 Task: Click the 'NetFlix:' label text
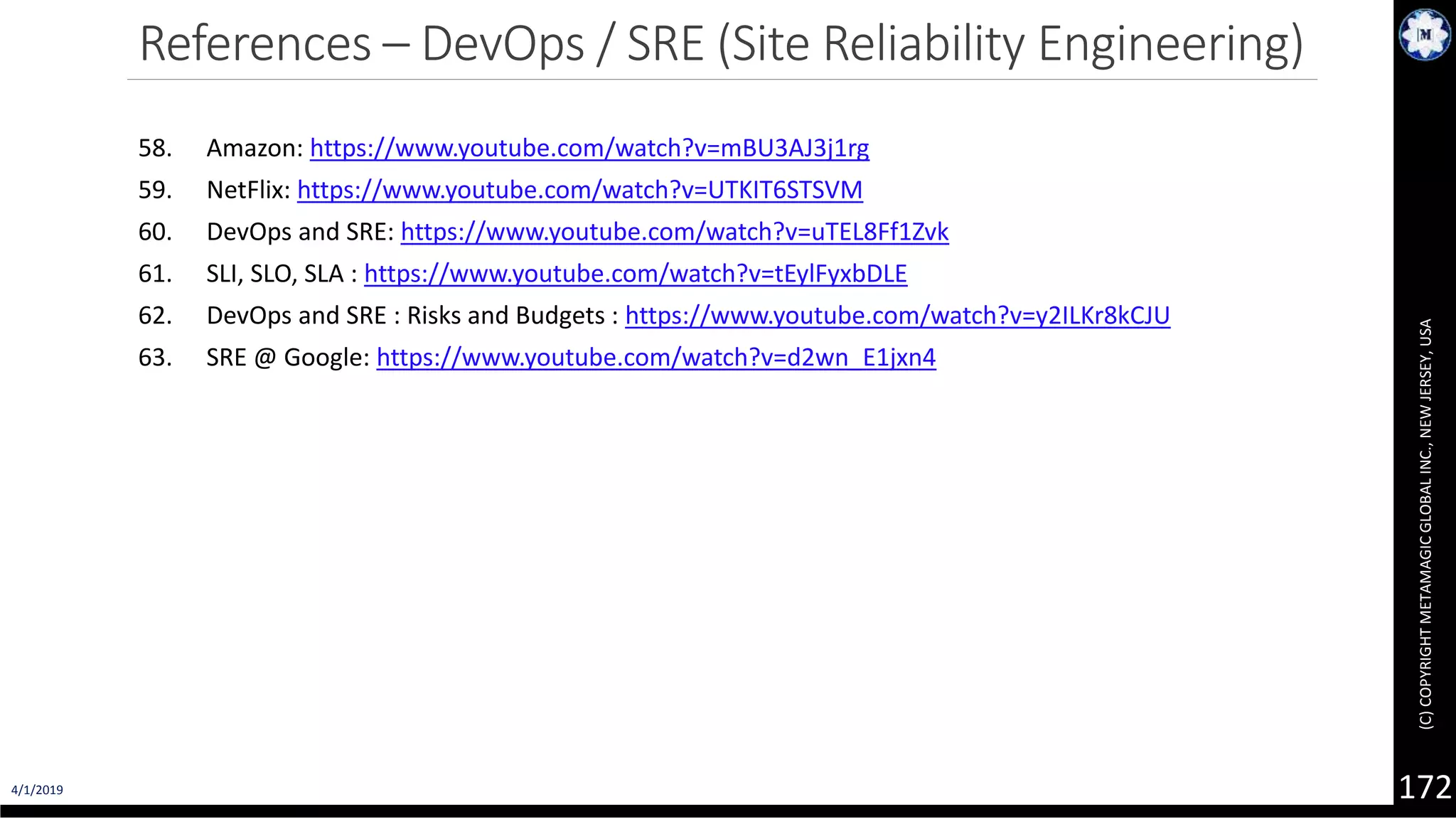point(249,191)
